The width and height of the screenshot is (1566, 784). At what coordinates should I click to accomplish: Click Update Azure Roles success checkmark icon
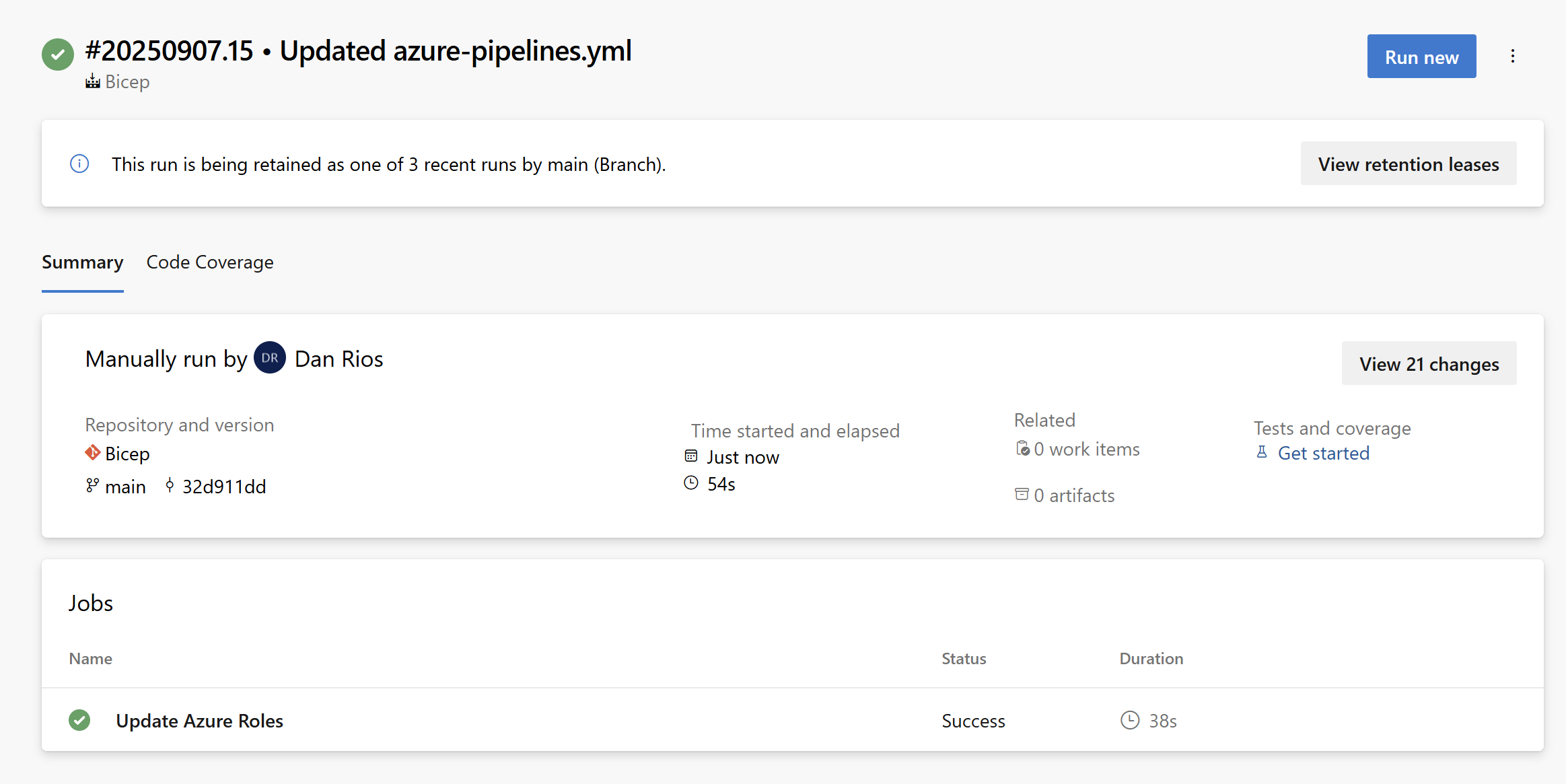(x=79, y=720)
